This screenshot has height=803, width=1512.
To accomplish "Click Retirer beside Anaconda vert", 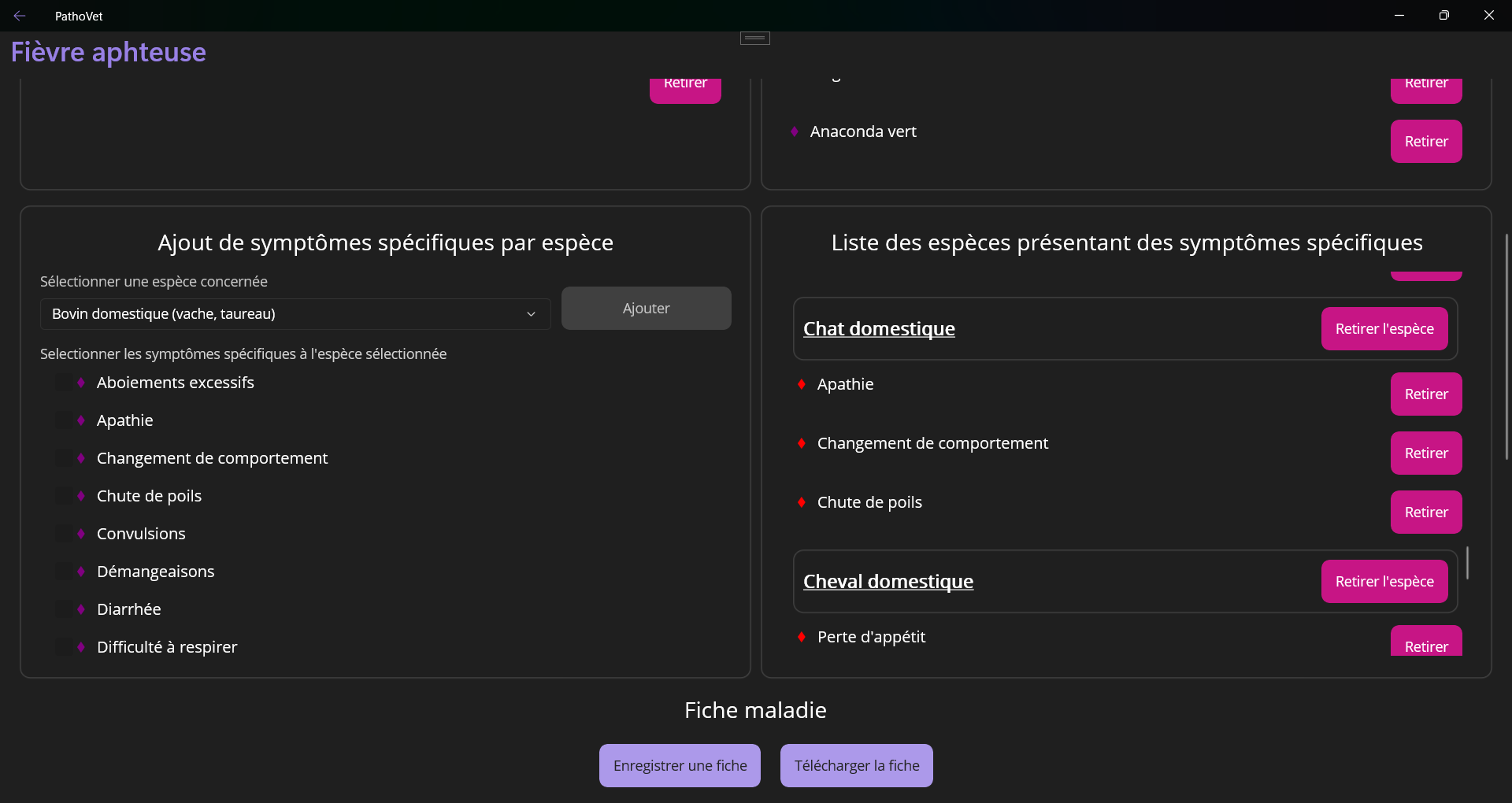I will pos(1425,142).
